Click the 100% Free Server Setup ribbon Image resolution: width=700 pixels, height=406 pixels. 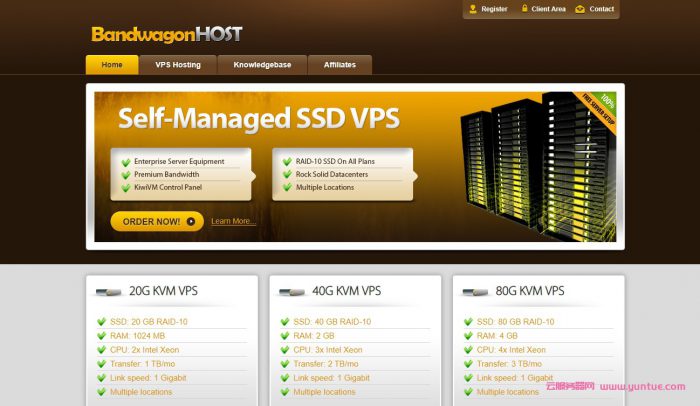(x=598, y=109)
